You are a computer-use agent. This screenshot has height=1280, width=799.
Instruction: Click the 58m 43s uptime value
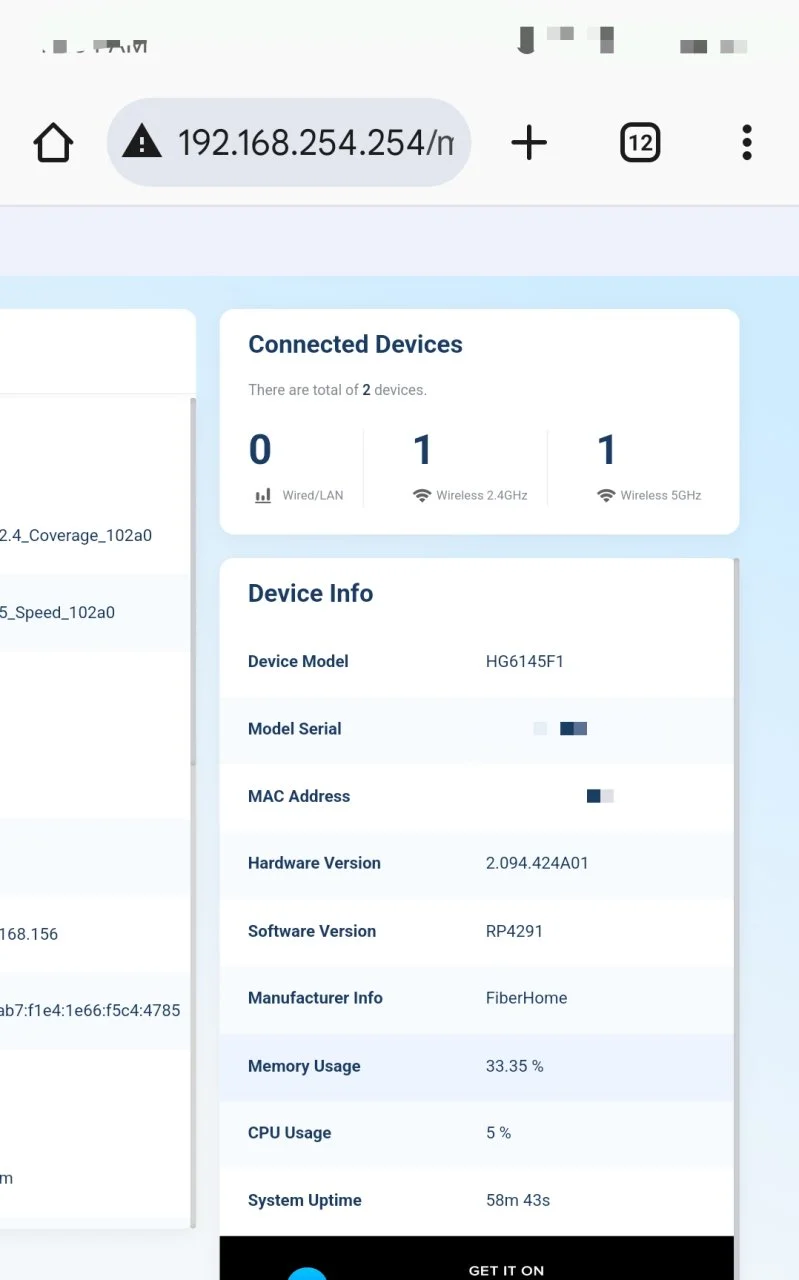tap(518, 1200)
